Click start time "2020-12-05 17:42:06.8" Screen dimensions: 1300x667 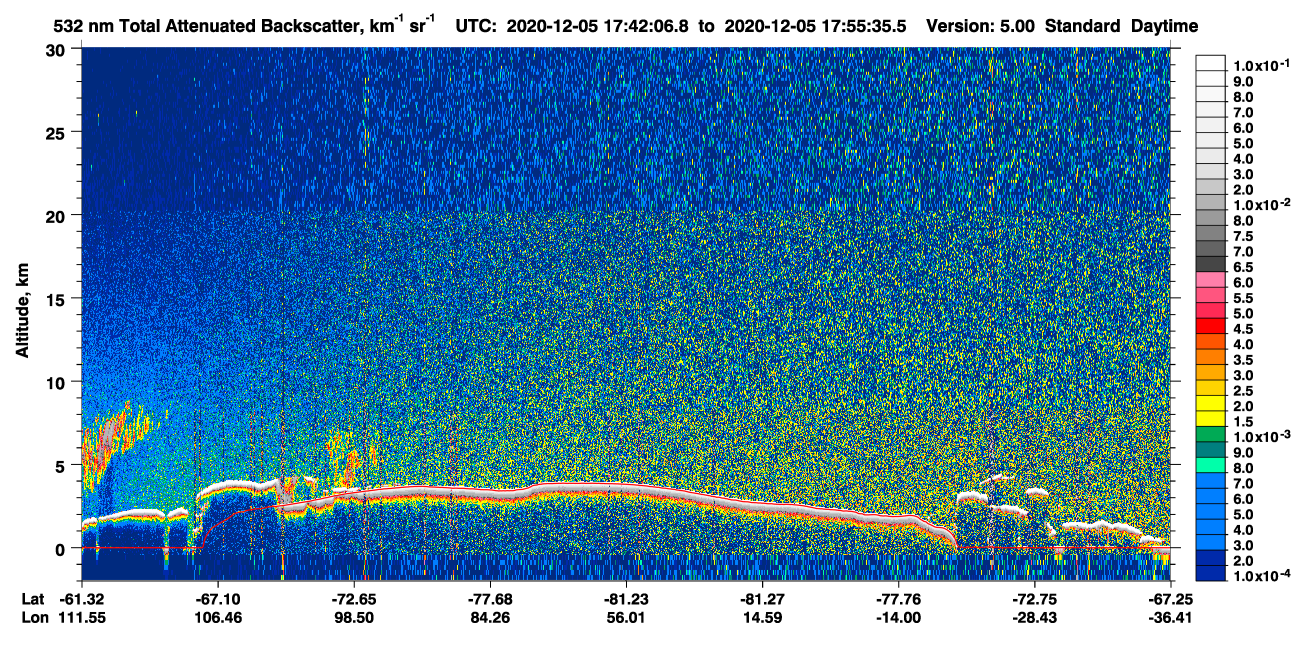click(x=598, y=26)
